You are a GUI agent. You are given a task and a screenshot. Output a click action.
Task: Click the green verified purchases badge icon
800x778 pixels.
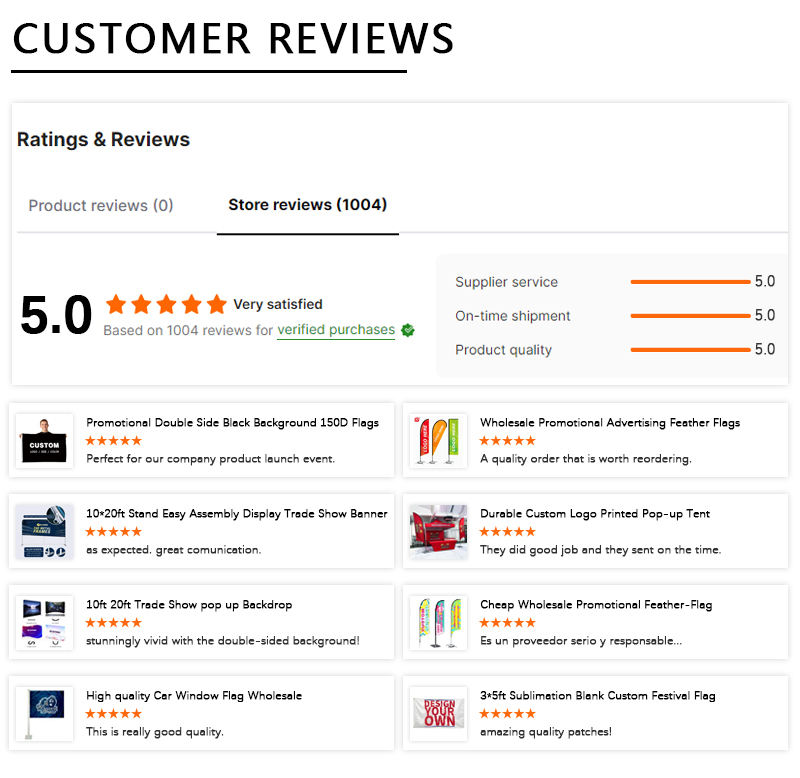(x=408, y=331)
